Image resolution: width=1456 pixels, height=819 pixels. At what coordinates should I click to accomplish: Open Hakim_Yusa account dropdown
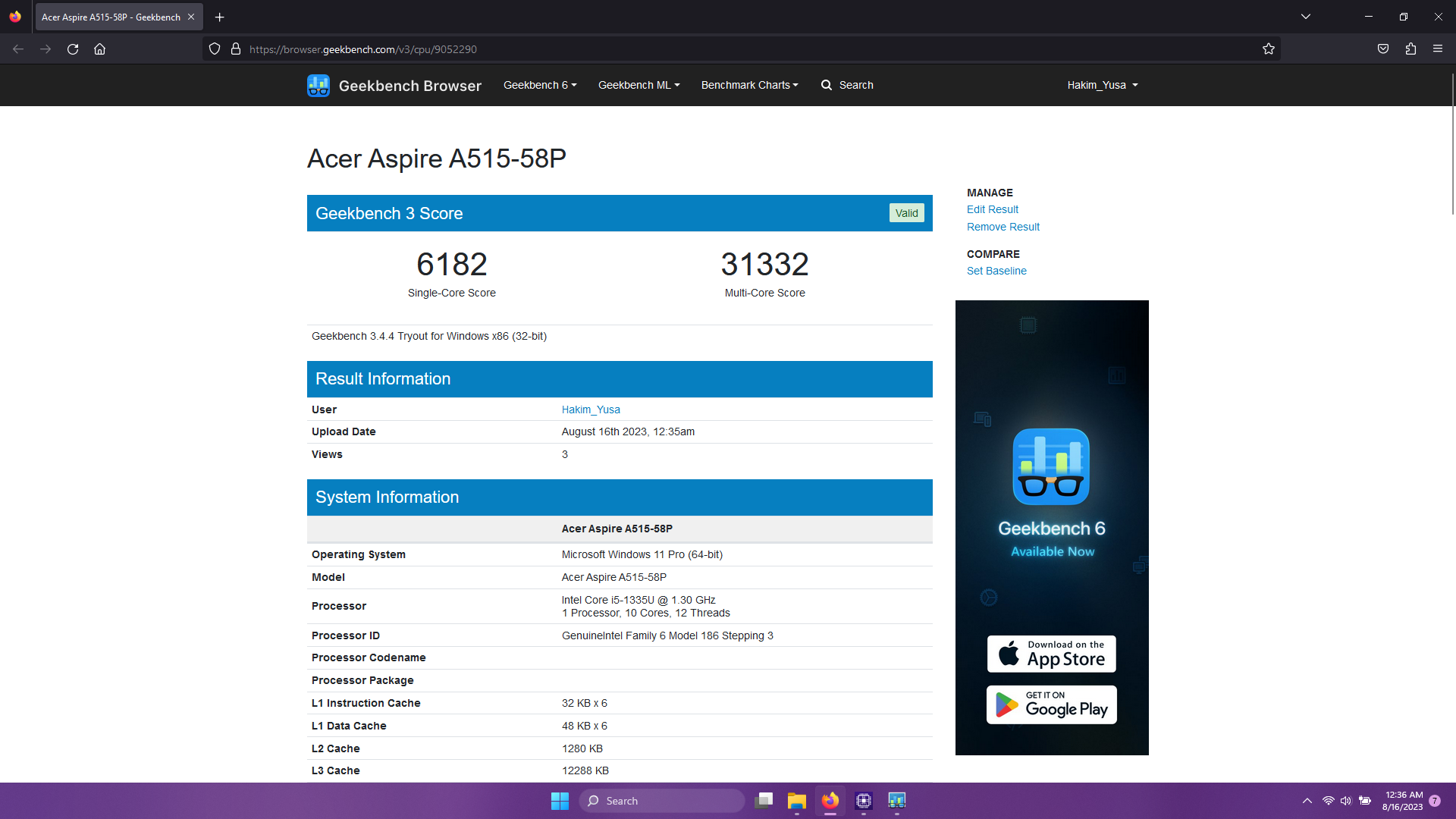coord(1103,85)
